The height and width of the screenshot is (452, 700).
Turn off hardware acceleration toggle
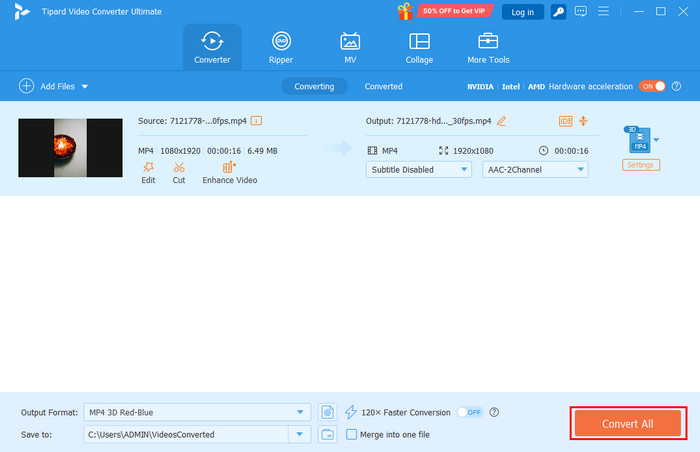[652, 86]
